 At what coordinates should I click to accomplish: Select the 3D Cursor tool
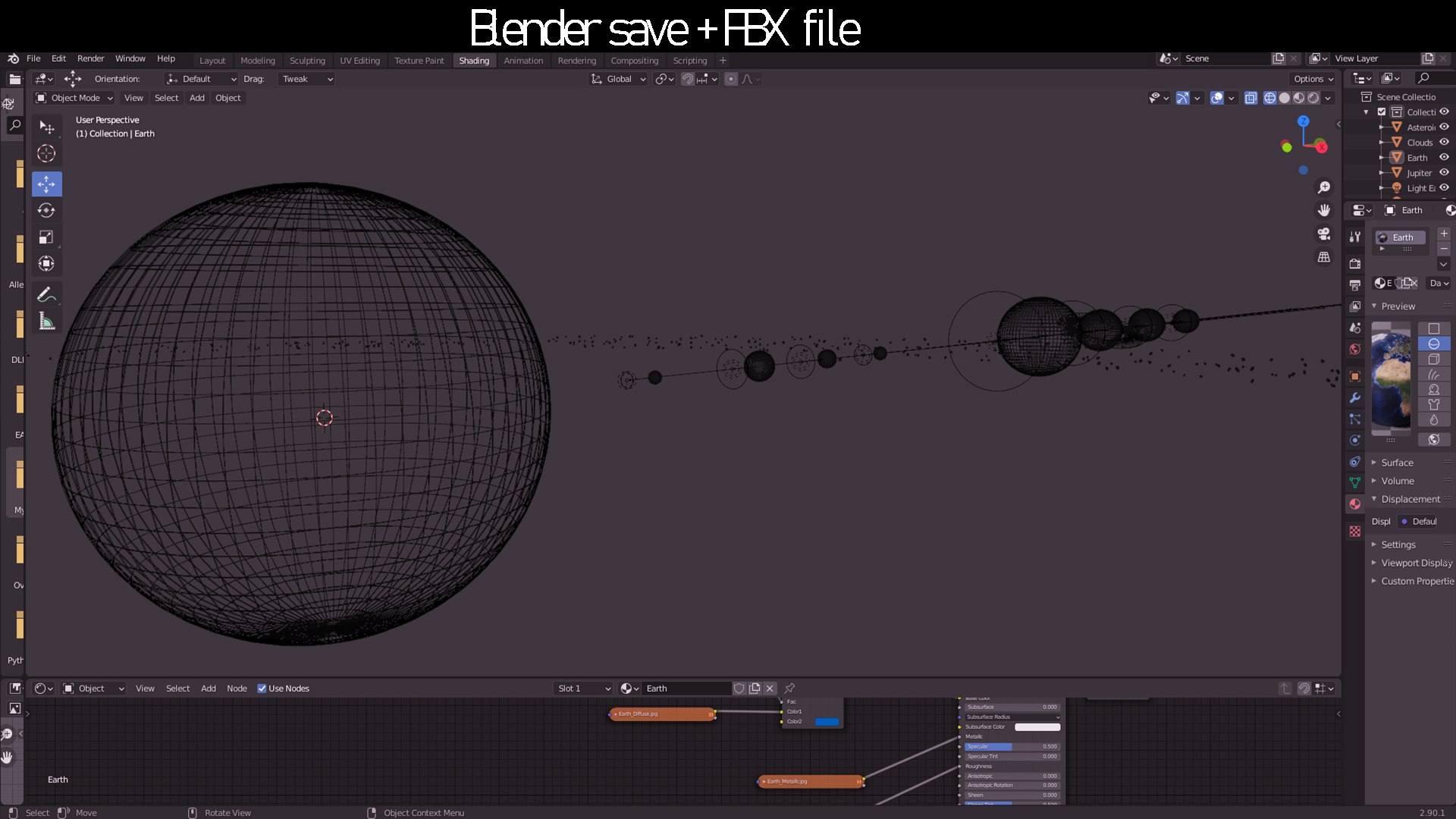pyautogui.click(x=46, y=154)
